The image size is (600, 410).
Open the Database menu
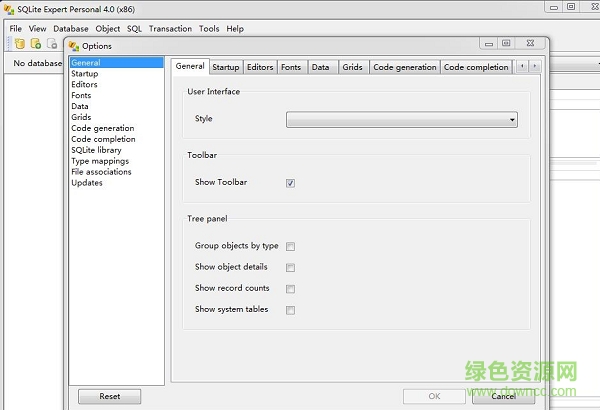point(71,29)
